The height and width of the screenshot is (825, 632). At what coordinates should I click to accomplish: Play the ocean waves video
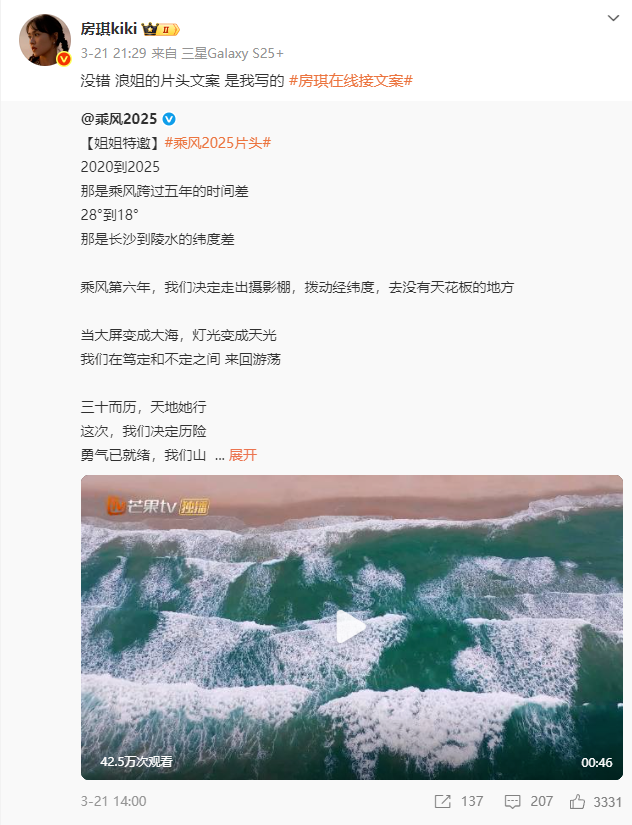pos(351,626)
